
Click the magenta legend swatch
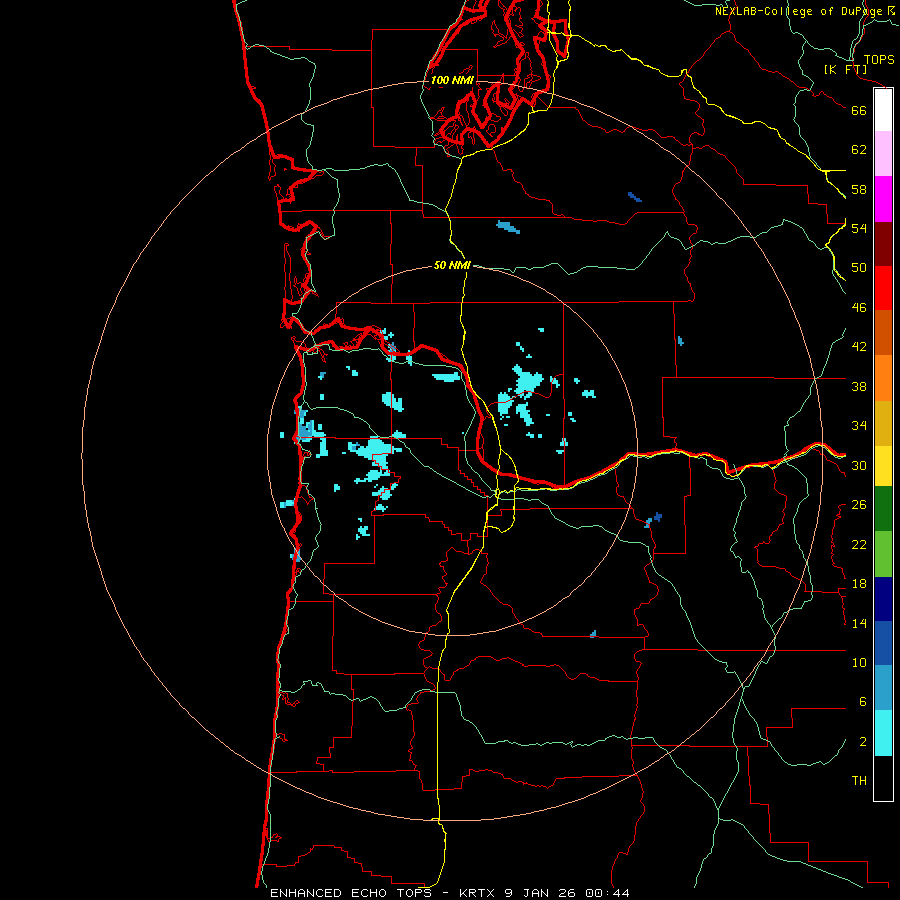(x=883, y=199)
